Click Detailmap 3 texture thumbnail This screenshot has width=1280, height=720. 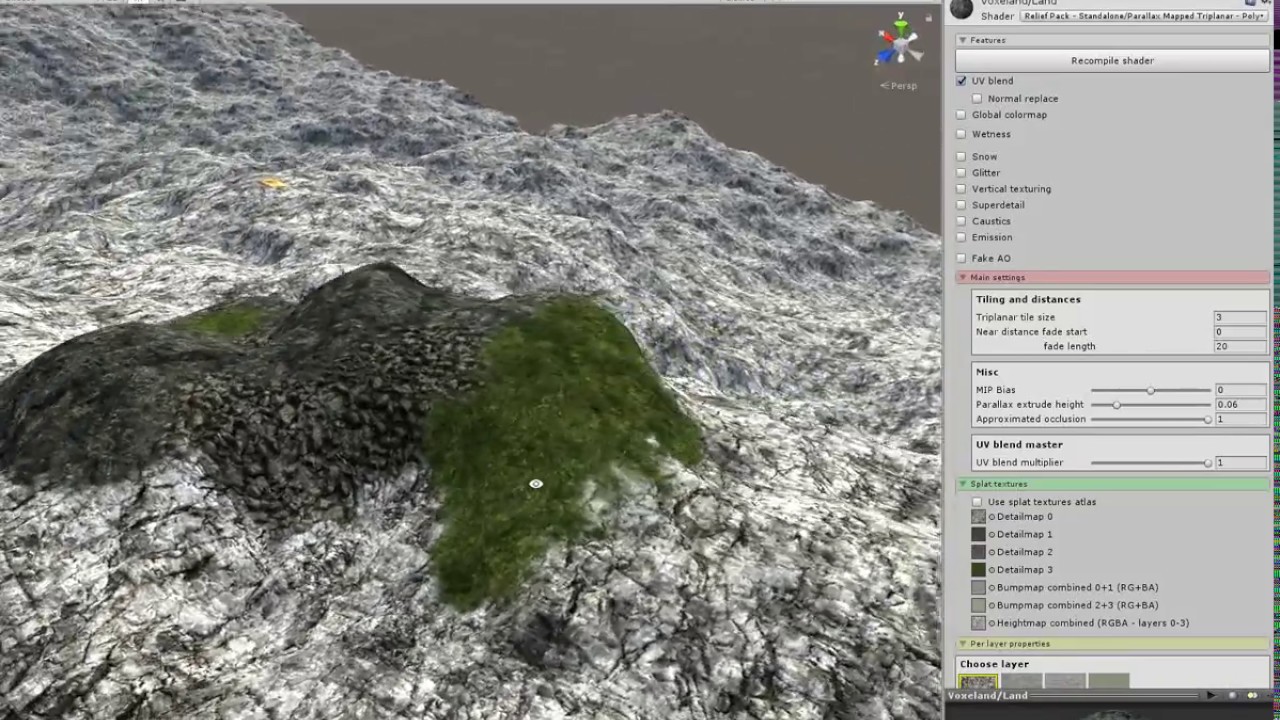click(979, 570)
